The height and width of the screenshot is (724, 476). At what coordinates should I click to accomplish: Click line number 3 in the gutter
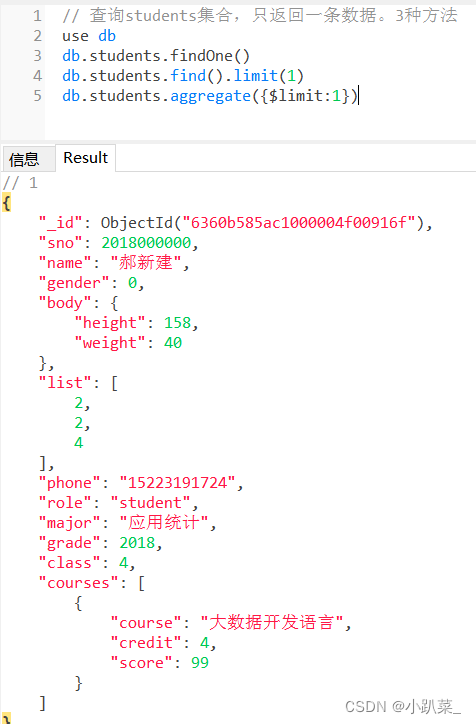pos(37,56)
